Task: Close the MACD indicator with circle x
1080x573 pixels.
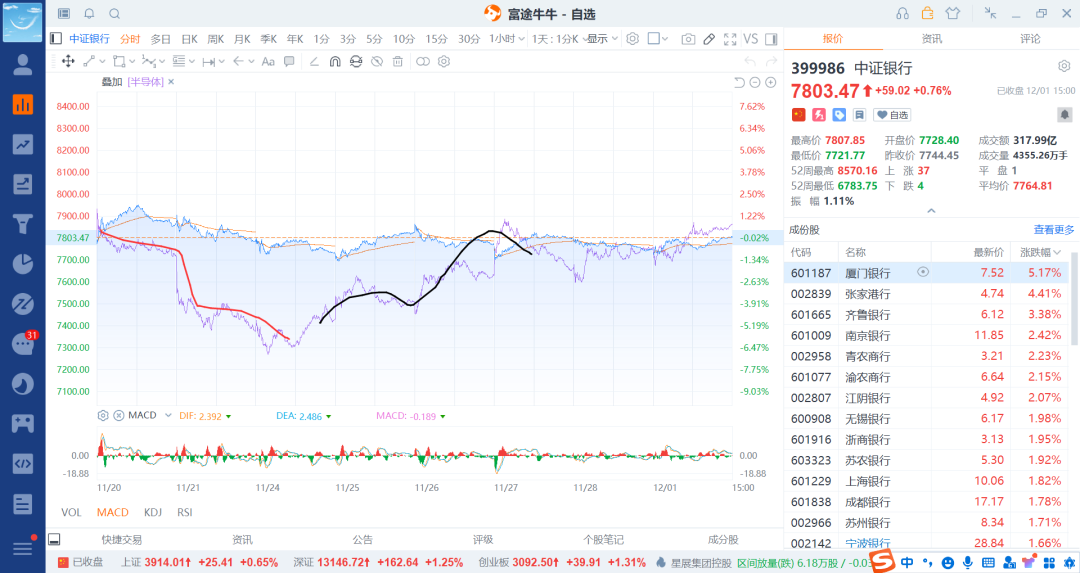Action: coord(118,415)
